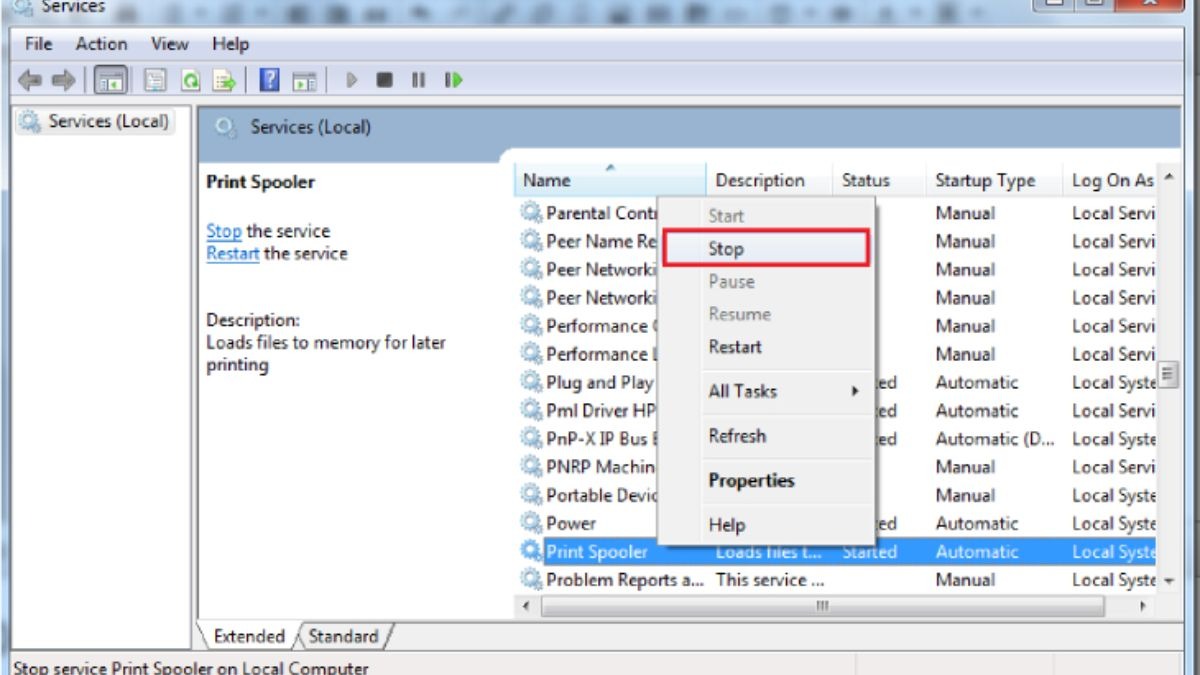Click the Back arrow in the toolbar
The height and width of the screenshot is (675, 1200).
click(30, 80)
